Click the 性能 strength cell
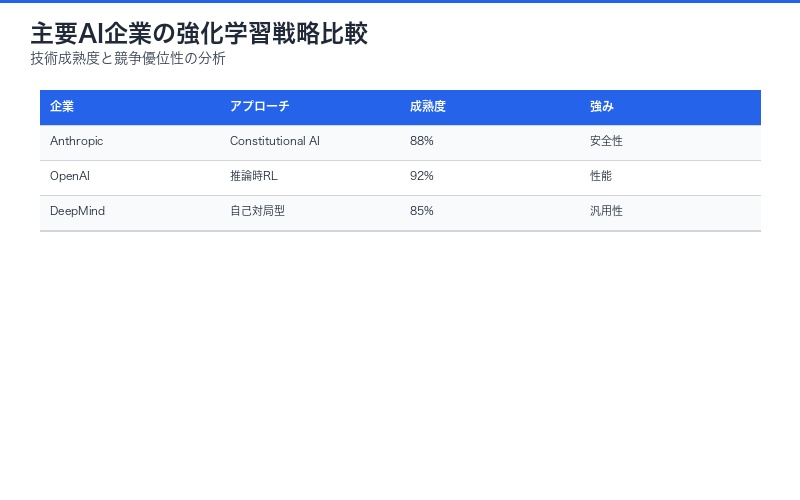 [601, 176]
